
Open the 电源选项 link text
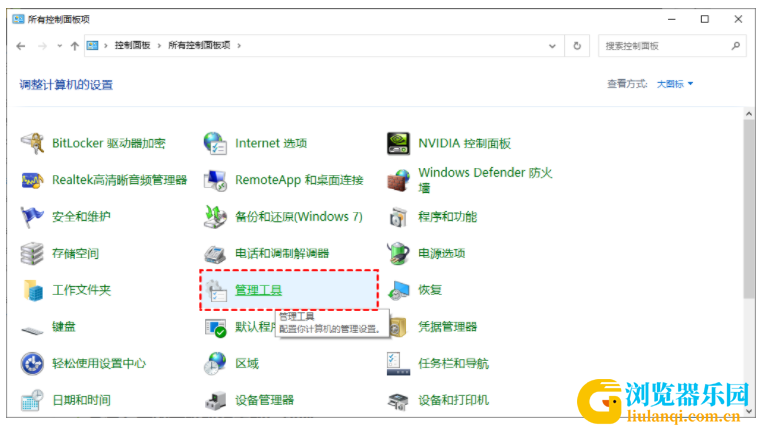[x=441, y=253]
